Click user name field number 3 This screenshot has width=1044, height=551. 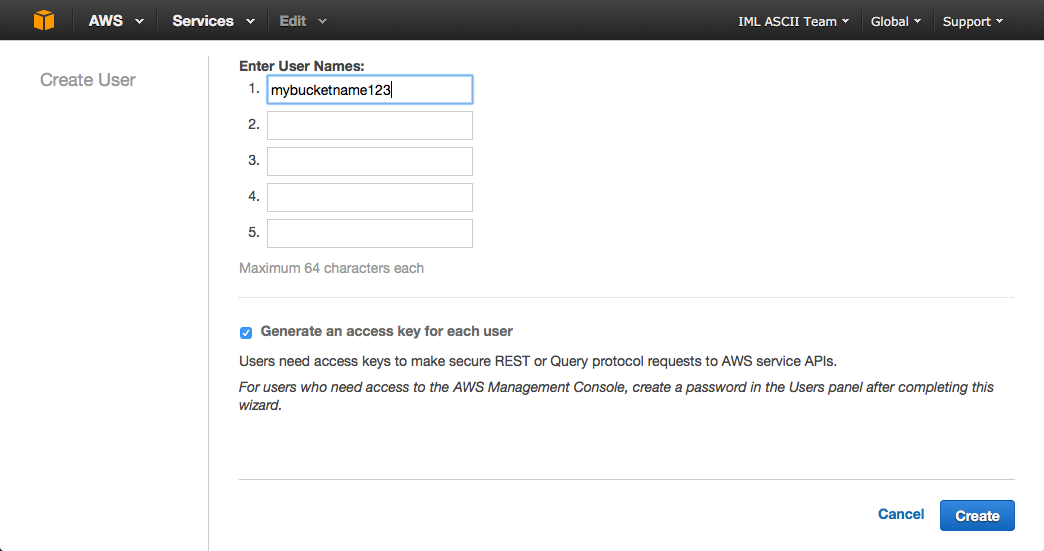(x=370, y=161)
